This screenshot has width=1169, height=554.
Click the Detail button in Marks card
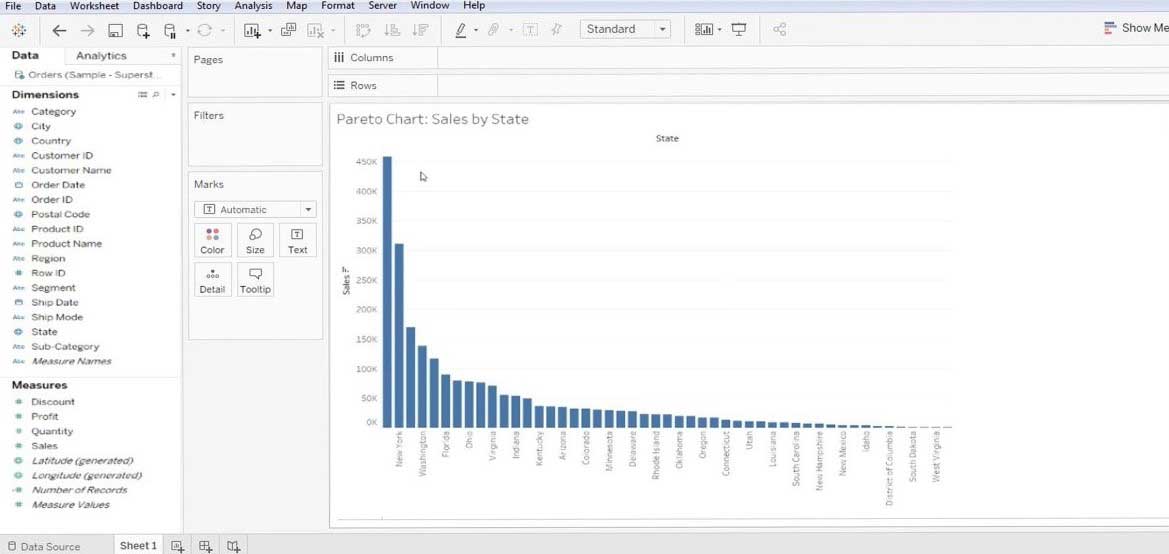tap(212, 280)
